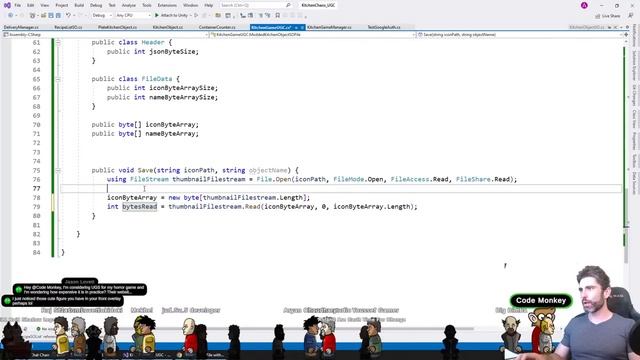
Task: Click the Save icon in the toolbar
Action: coord(51,16)
